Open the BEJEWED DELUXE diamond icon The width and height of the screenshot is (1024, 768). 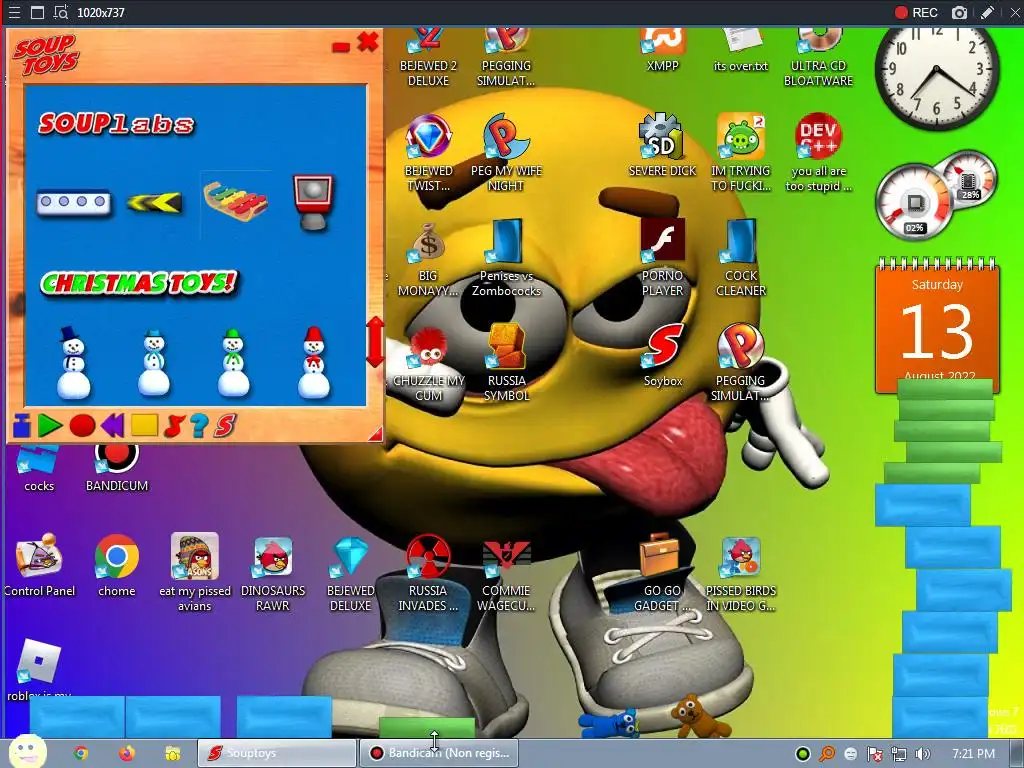pos(351,573)
